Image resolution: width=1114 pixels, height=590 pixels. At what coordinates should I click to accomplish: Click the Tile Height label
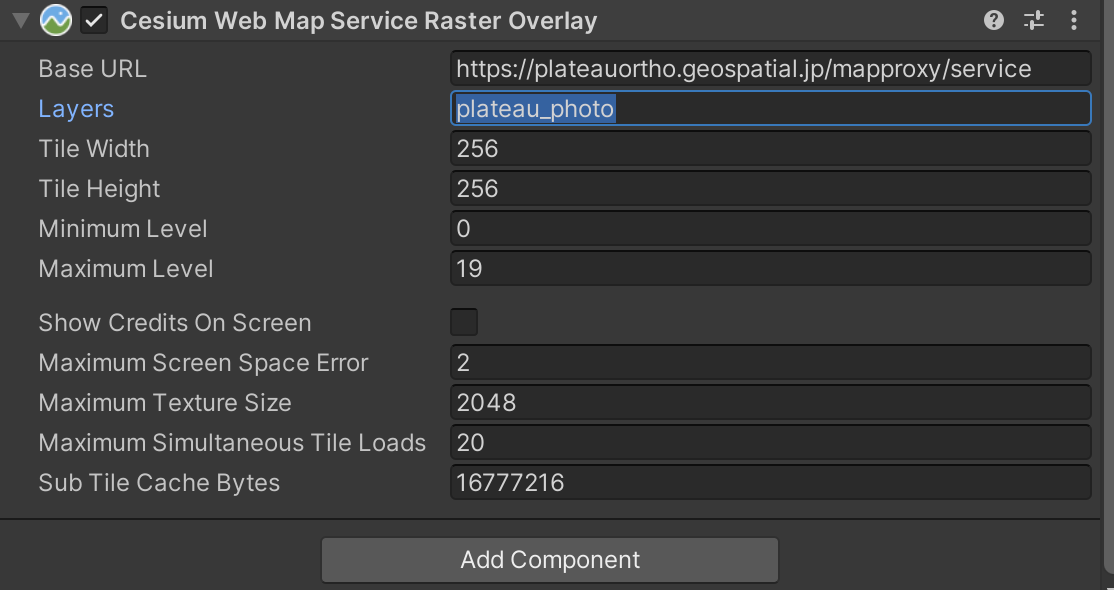point(99,188)
